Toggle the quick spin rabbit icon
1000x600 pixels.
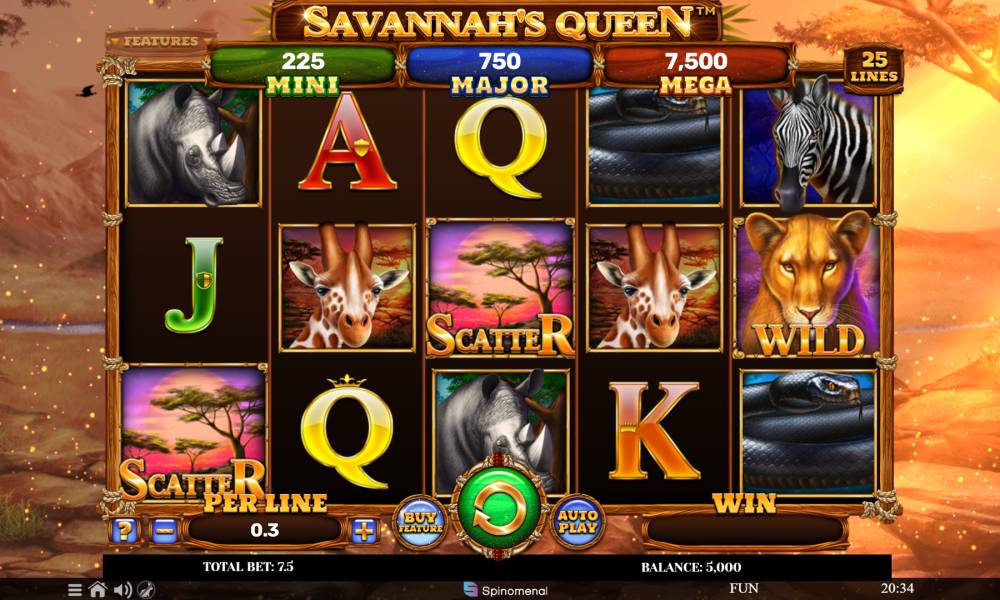tap(147, 590)
